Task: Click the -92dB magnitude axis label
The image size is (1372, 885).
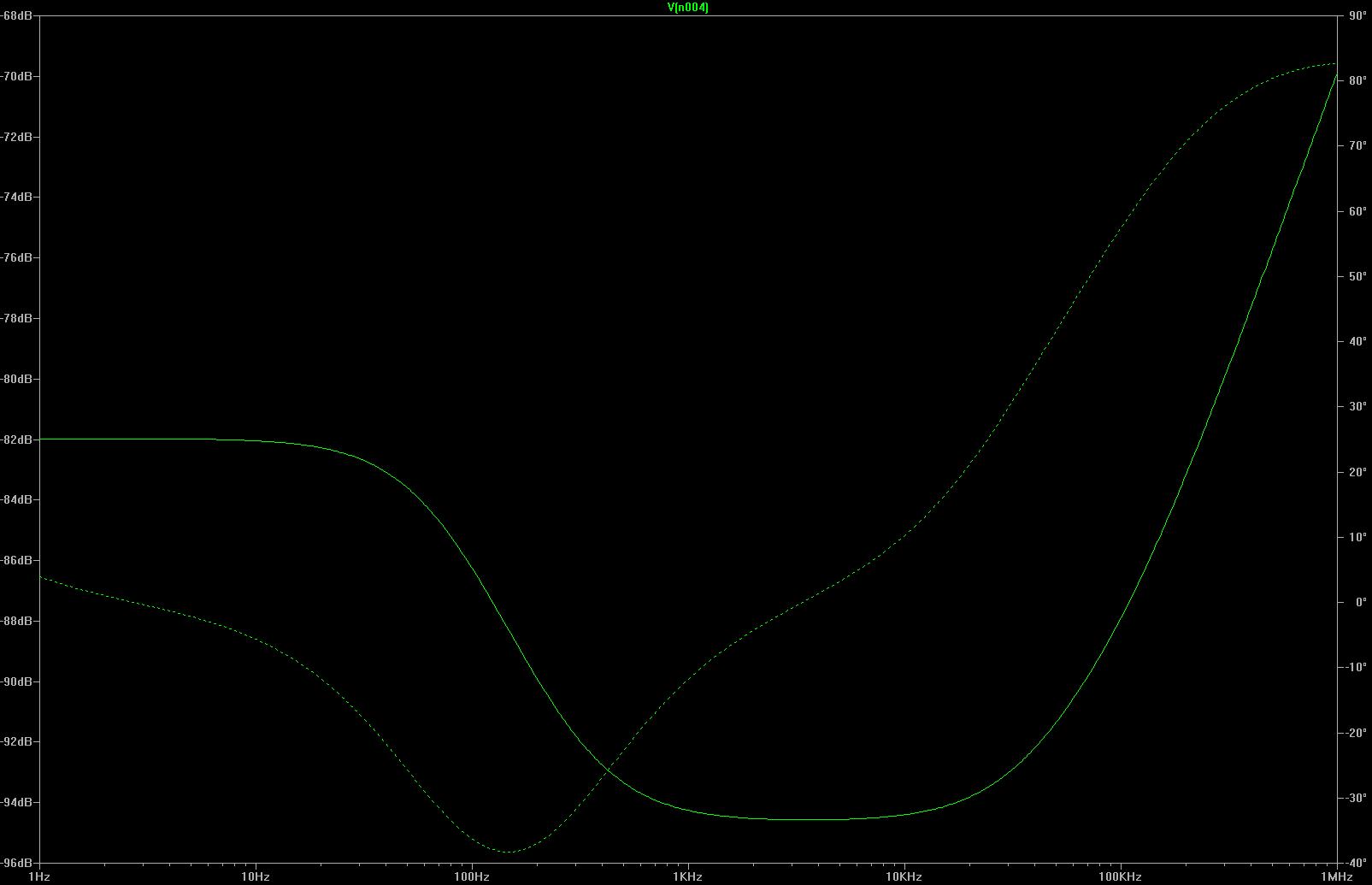Action: point(17,742)
